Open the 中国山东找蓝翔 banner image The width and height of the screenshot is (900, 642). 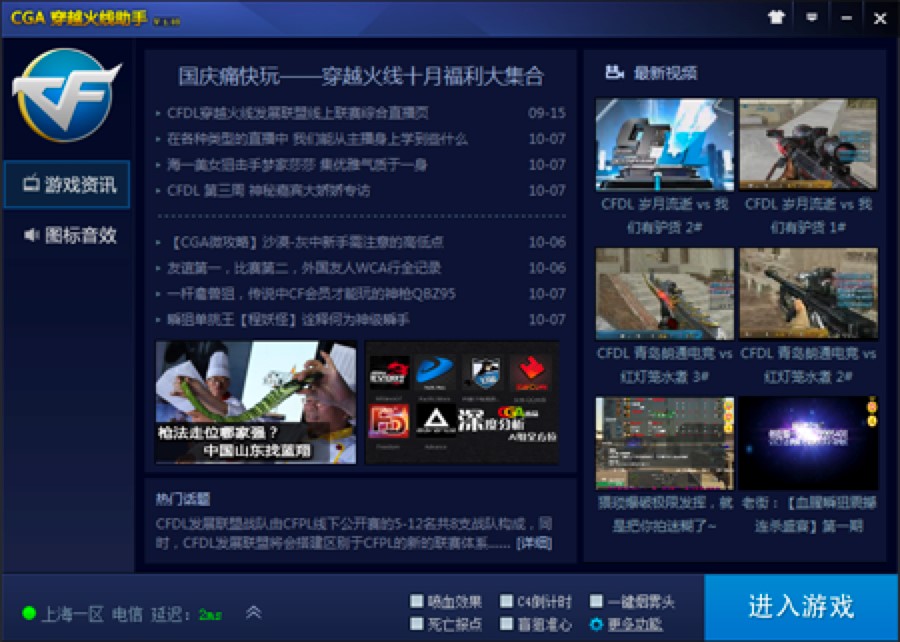[x=256, y=402]
